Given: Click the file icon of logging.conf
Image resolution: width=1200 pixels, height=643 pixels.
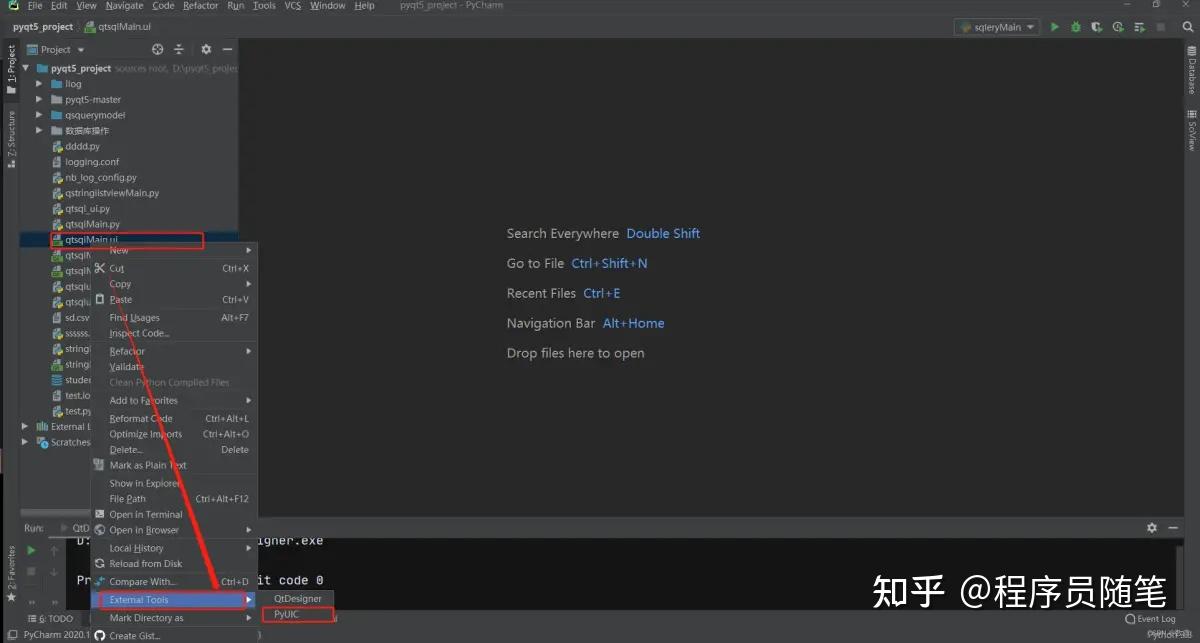Looking at the screenshot, I should point(57,162).
